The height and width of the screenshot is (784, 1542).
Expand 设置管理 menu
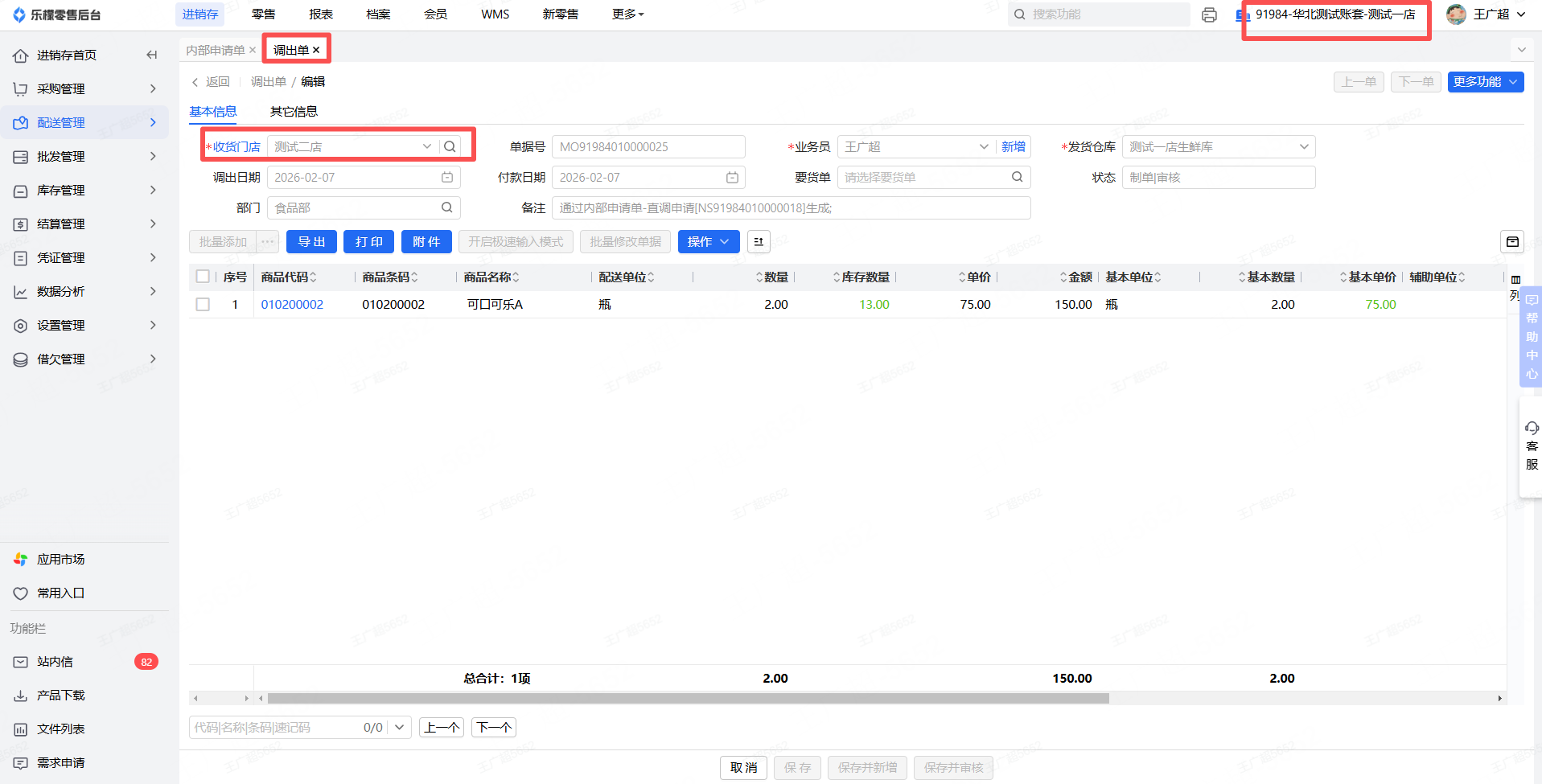(x=84, y=325)
